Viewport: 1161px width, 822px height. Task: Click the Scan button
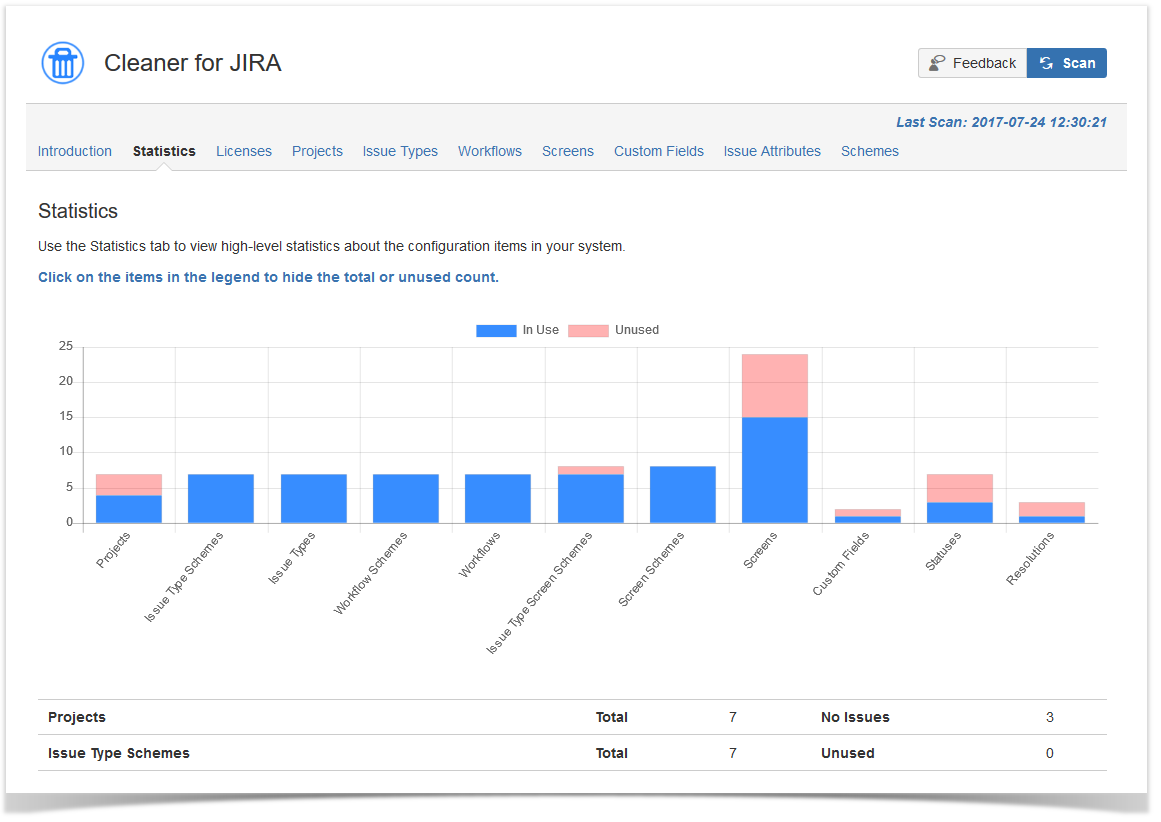1067,63
